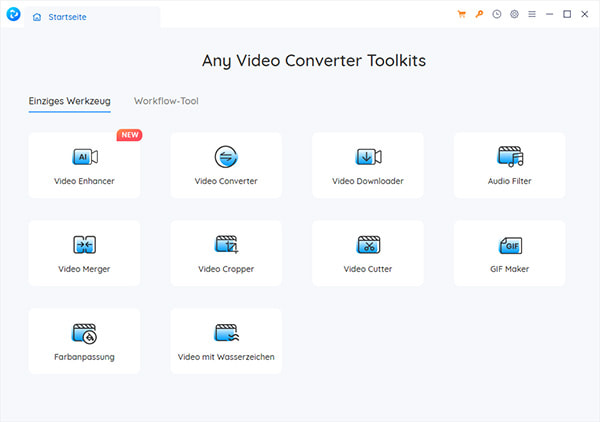Click the Any Video Converter Toolkits heading
600x422 pixels.
314,61
